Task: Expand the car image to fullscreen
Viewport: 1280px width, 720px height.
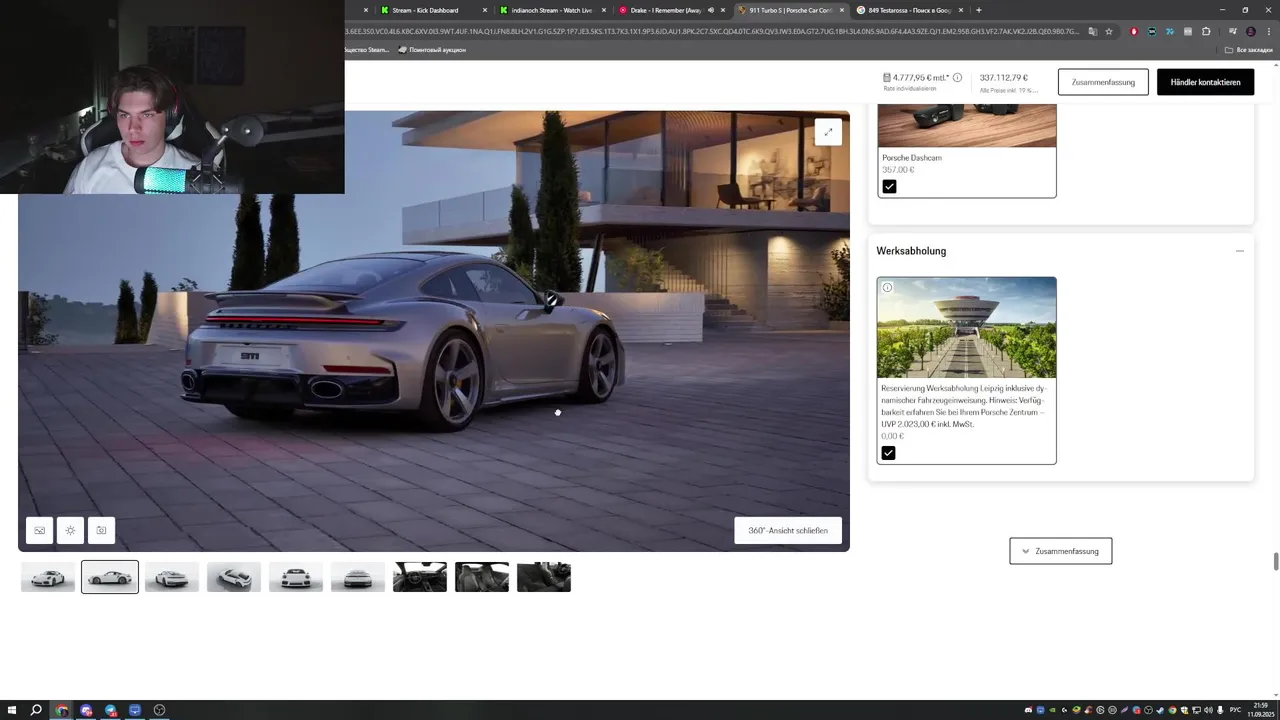Action: pos(828,132)
